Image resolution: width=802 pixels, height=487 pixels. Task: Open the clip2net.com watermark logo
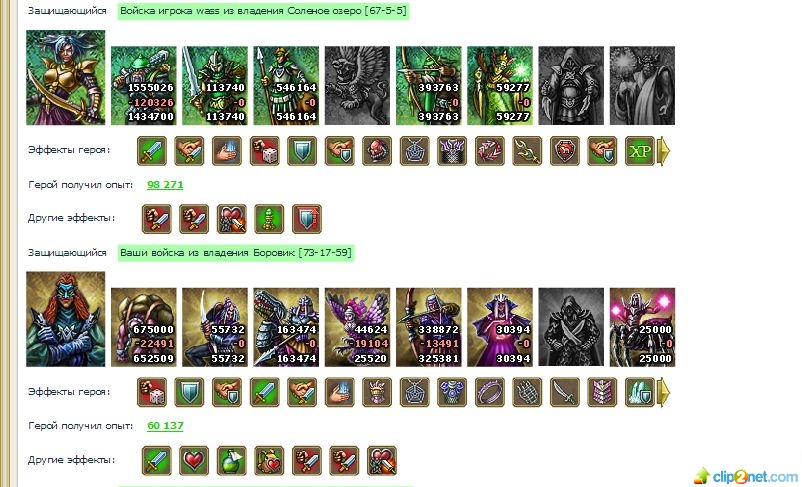746,476
